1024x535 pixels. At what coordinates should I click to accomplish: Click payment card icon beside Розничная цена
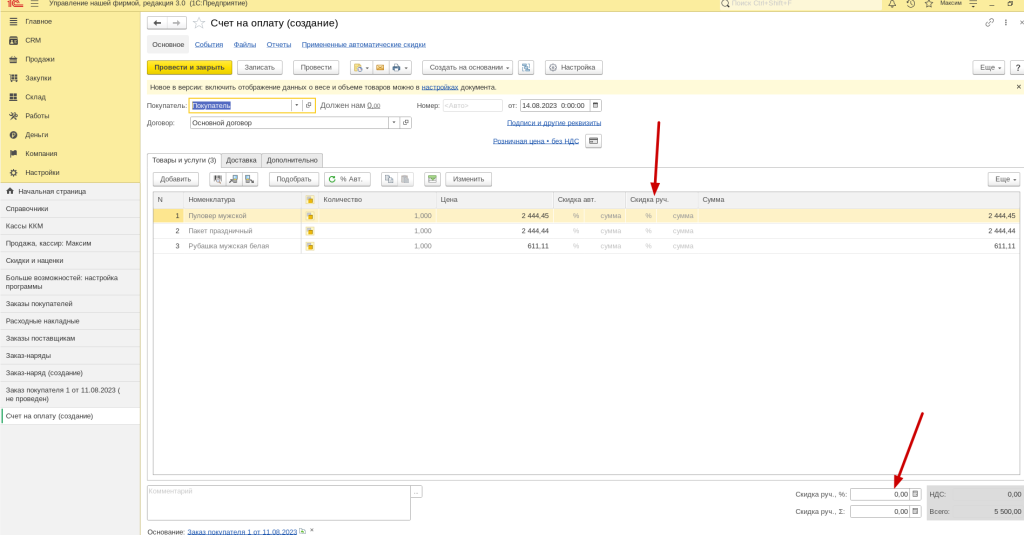click(593, 141)
